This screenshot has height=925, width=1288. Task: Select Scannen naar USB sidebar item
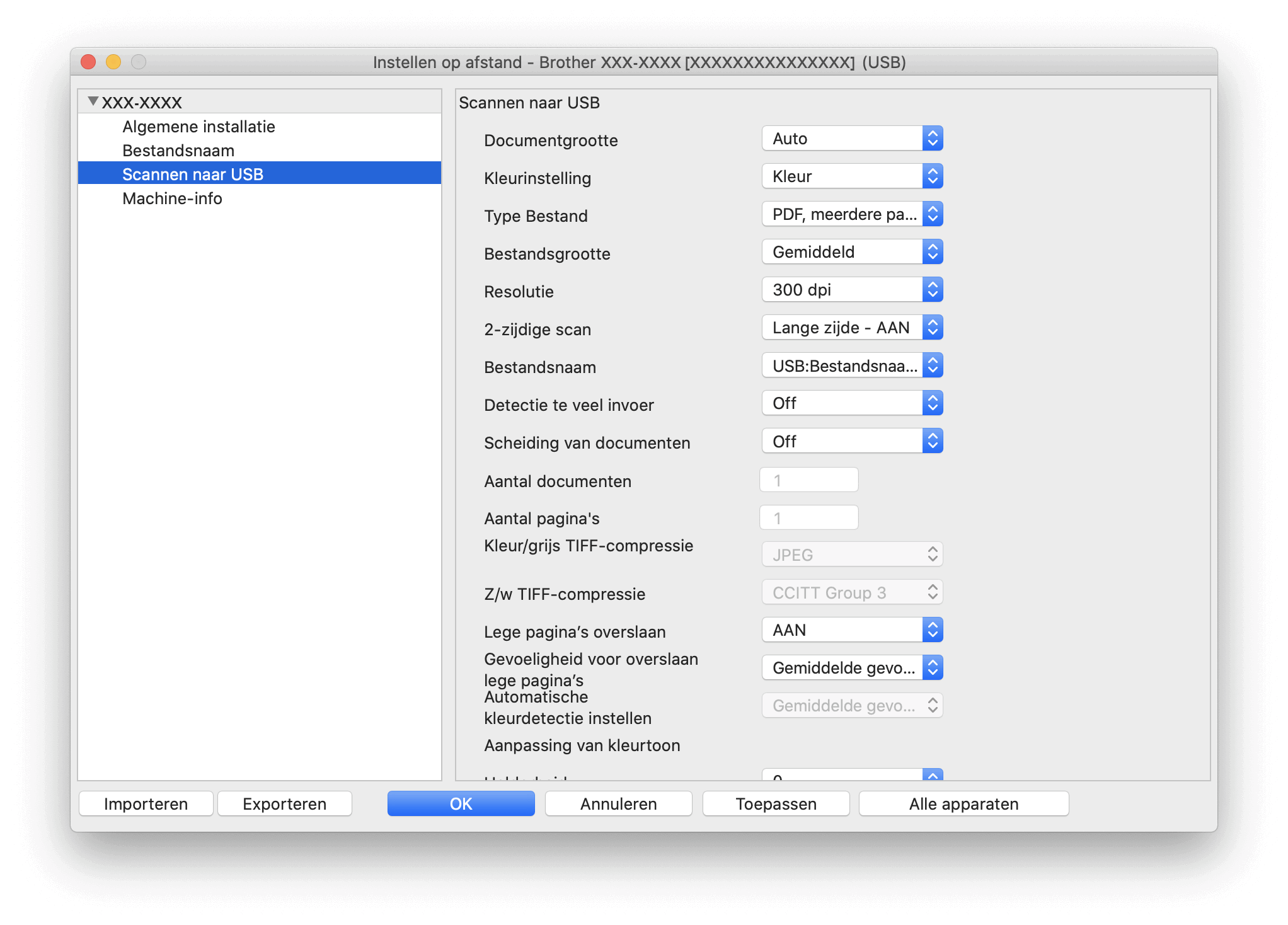point(259,174)
